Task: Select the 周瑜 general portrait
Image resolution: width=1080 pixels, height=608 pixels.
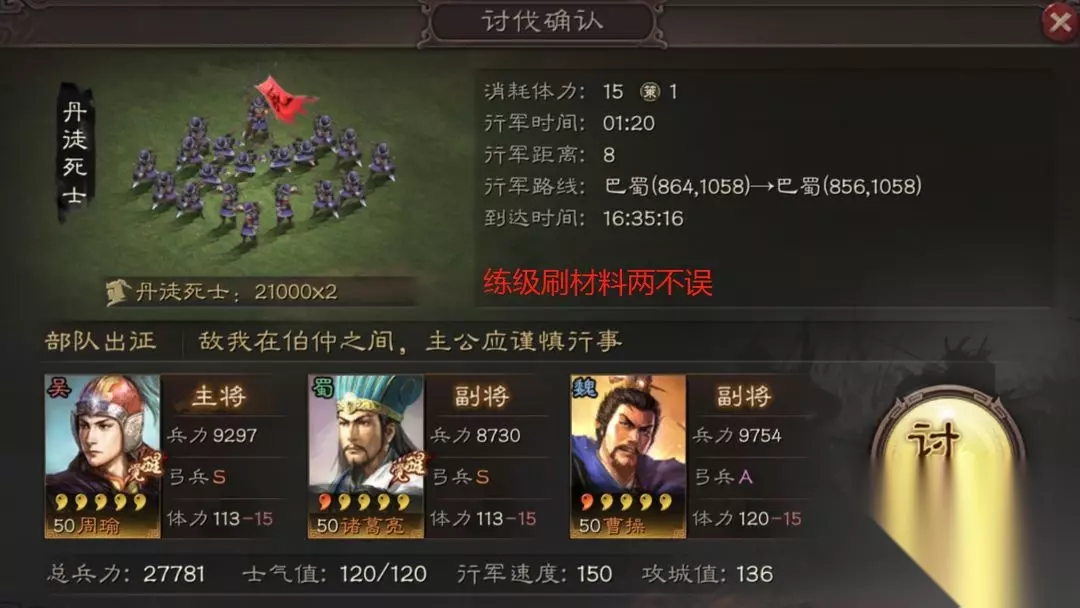Action: point(103,456)
